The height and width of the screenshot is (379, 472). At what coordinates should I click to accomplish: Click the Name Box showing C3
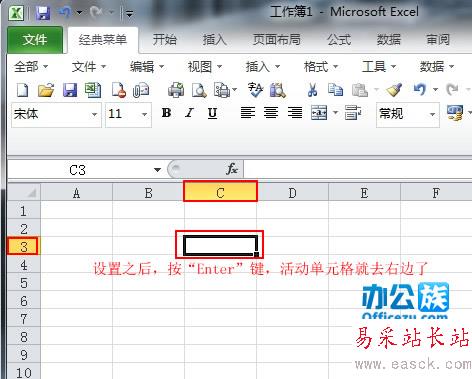tap(78, 170)
